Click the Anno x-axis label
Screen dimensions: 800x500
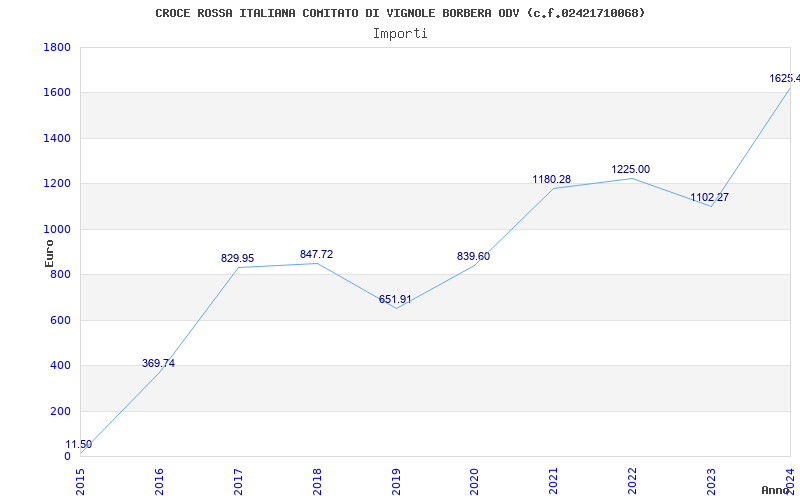point(777,490)
